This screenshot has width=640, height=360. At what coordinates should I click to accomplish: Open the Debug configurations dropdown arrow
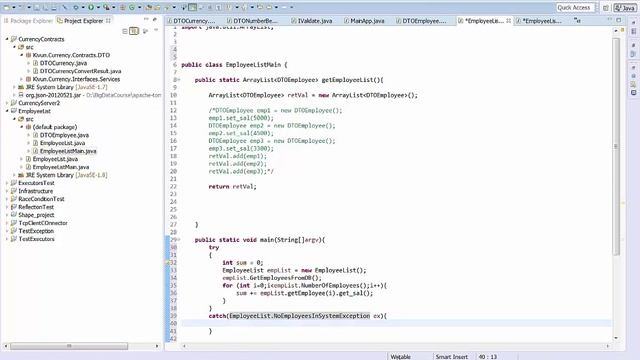click(x=83, y=7)
